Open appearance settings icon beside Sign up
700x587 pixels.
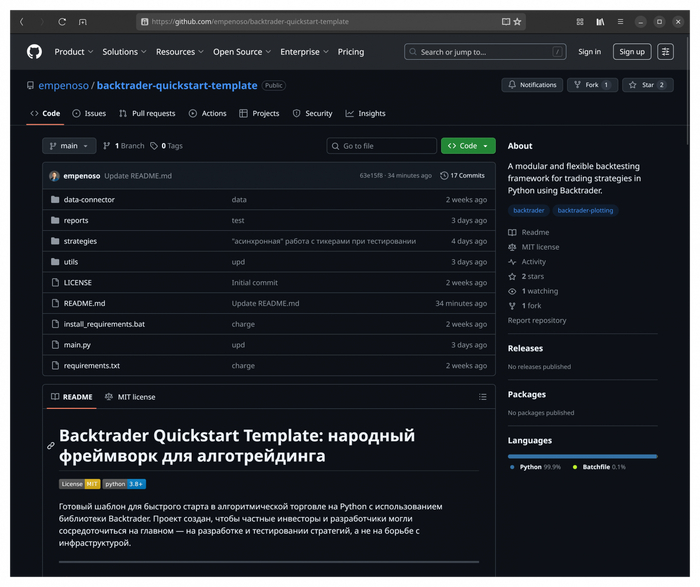(666, 52)
